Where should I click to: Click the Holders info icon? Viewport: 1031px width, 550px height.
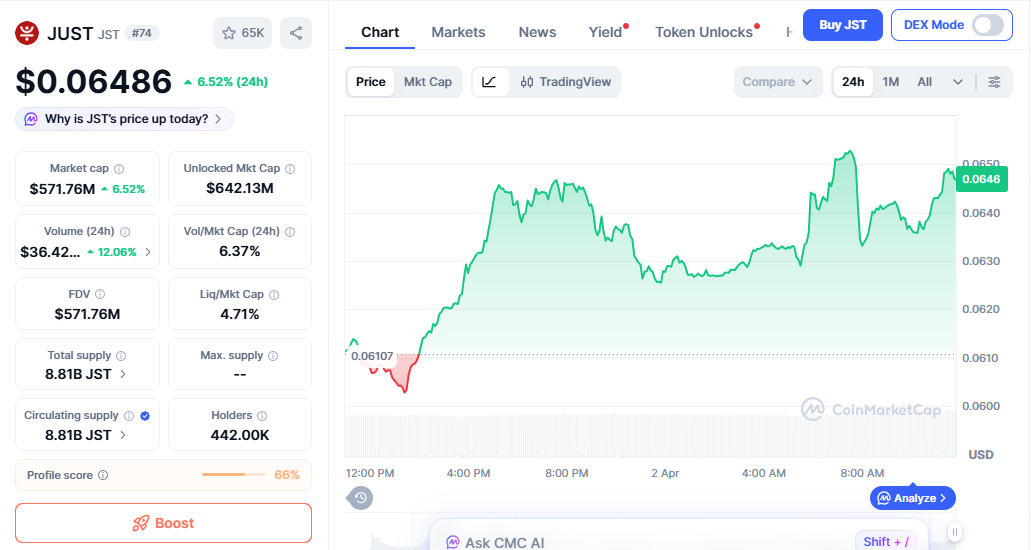point(262,416)
